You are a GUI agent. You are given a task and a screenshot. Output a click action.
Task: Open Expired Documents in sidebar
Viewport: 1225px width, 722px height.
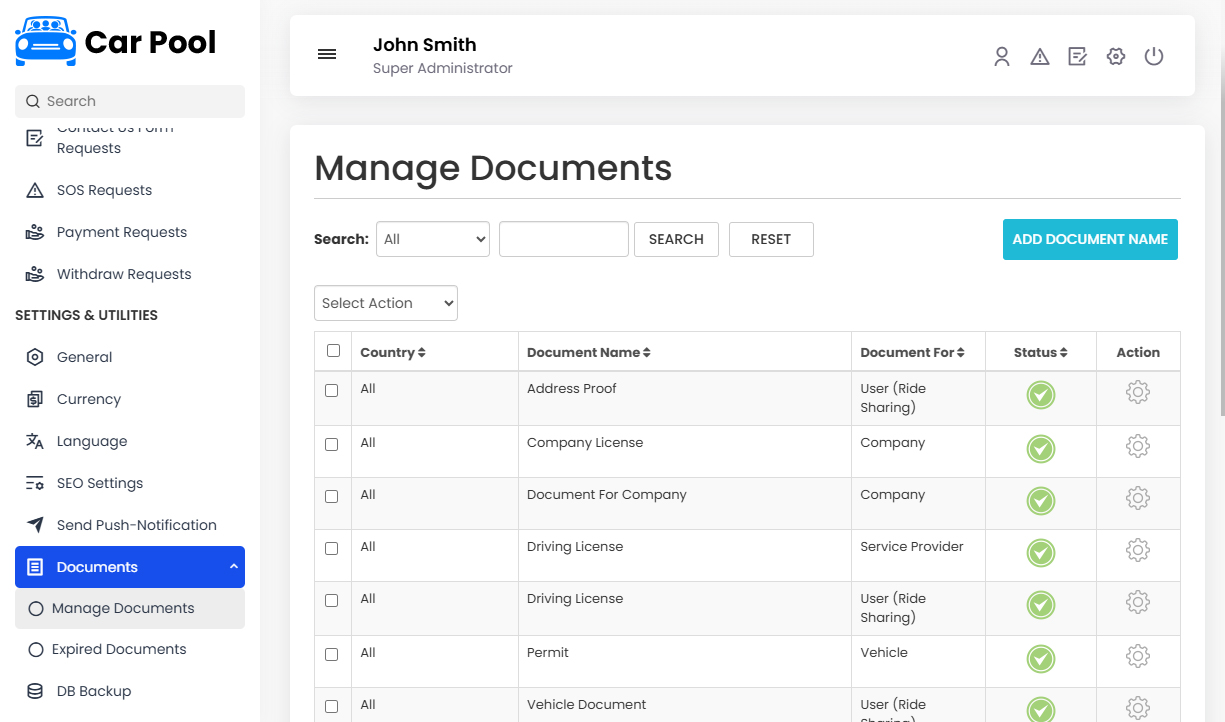coord(119,649)
